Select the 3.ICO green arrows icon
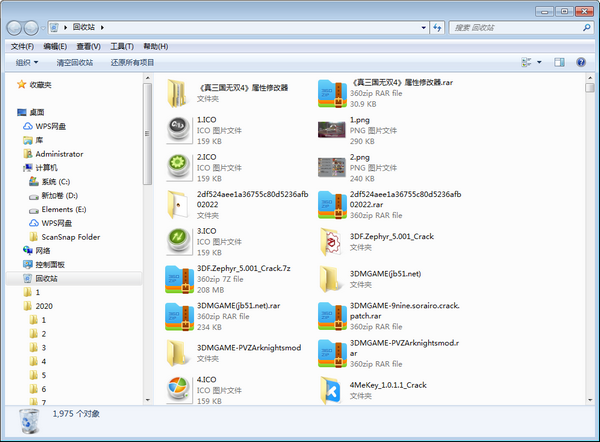Screen dimensions: 600x442 [179, 241]
